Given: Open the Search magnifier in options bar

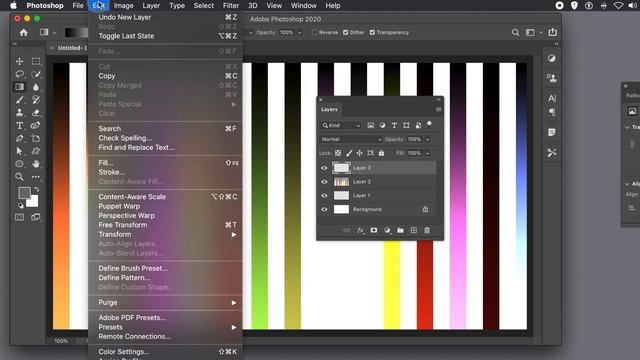Looking at the screenshot, I should [x=516, y=32].
